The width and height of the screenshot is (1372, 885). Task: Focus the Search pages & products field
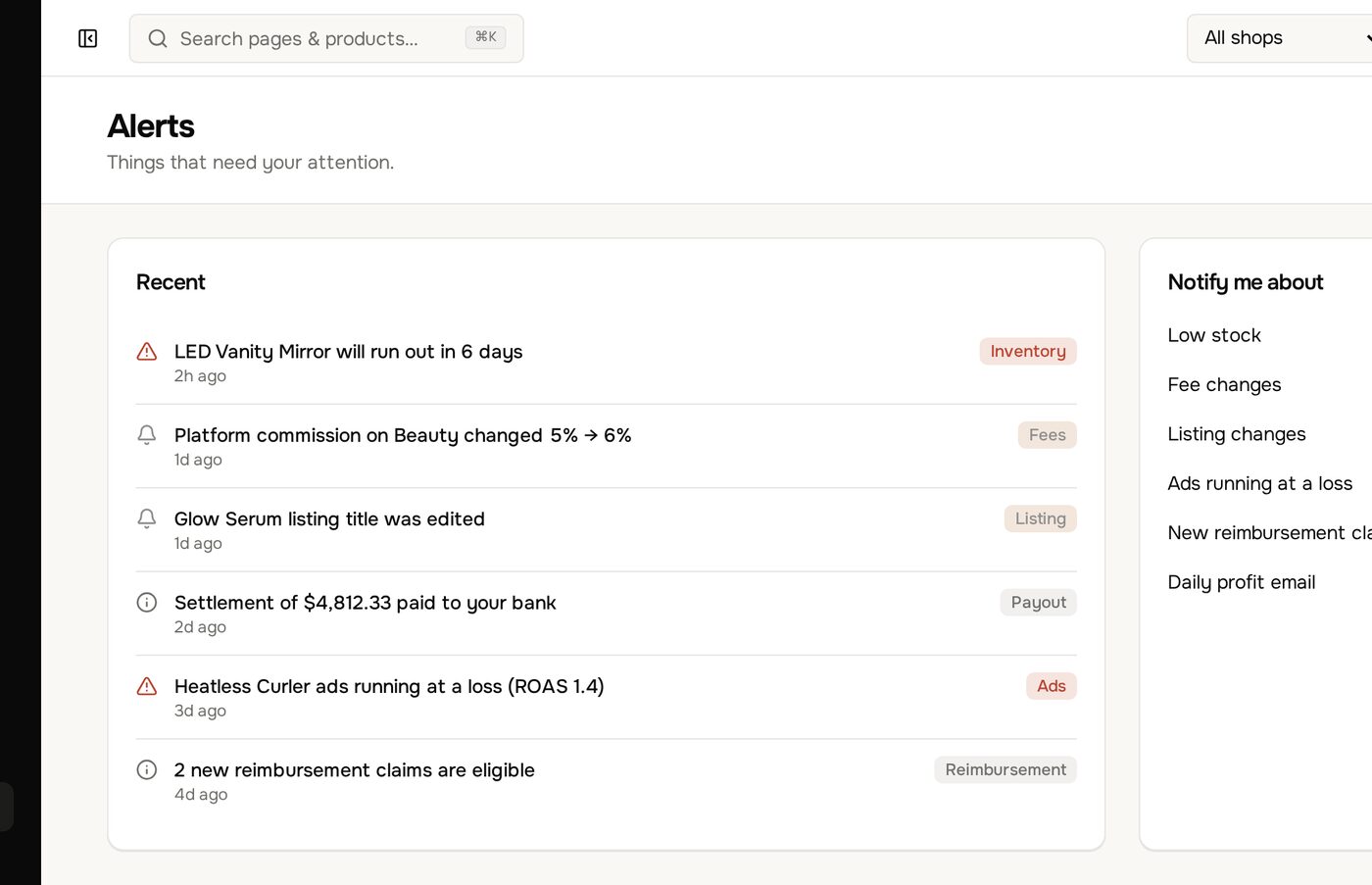click(x=326, y=38)
